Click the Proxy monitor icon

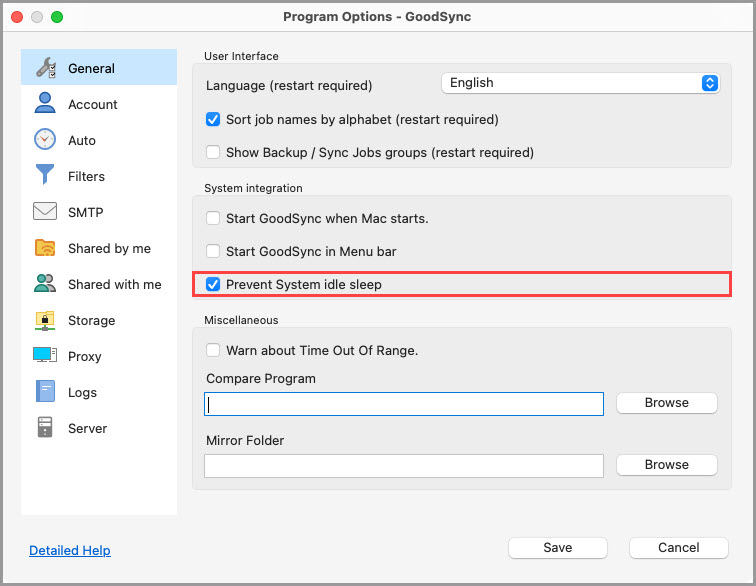pos(45,355)
